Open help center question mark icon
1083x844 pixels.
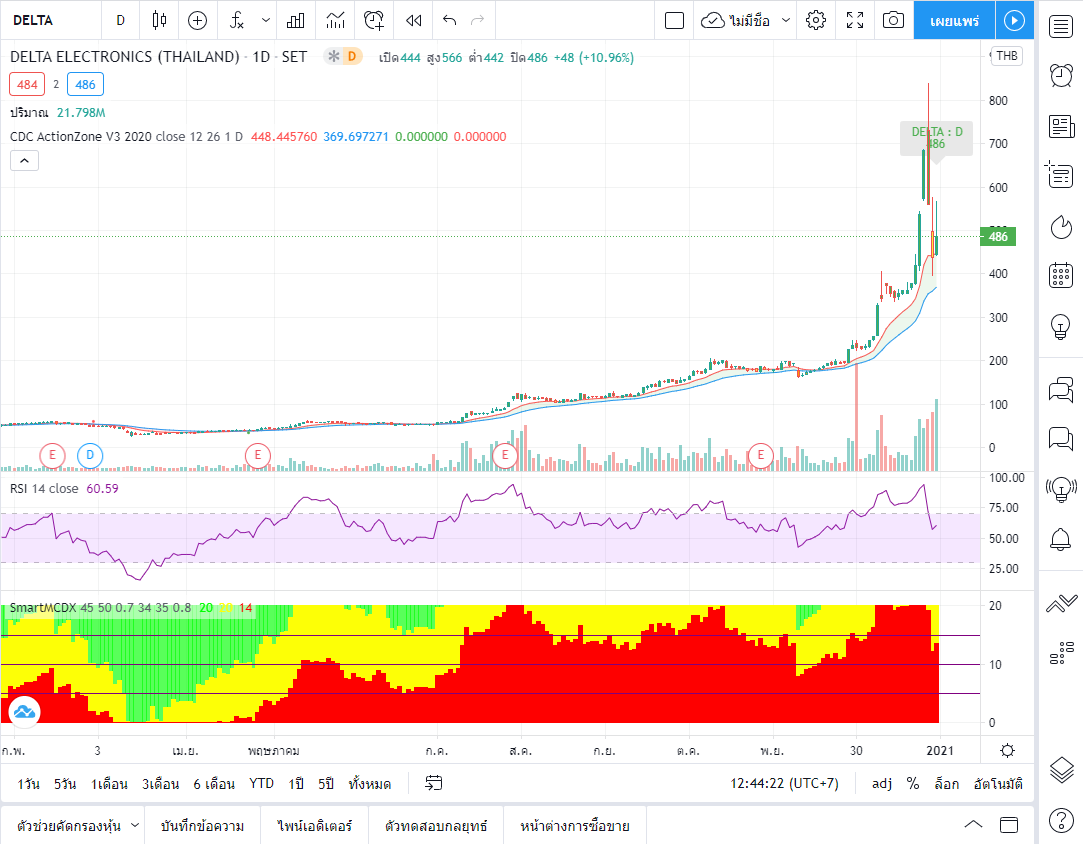point(1061,821)
